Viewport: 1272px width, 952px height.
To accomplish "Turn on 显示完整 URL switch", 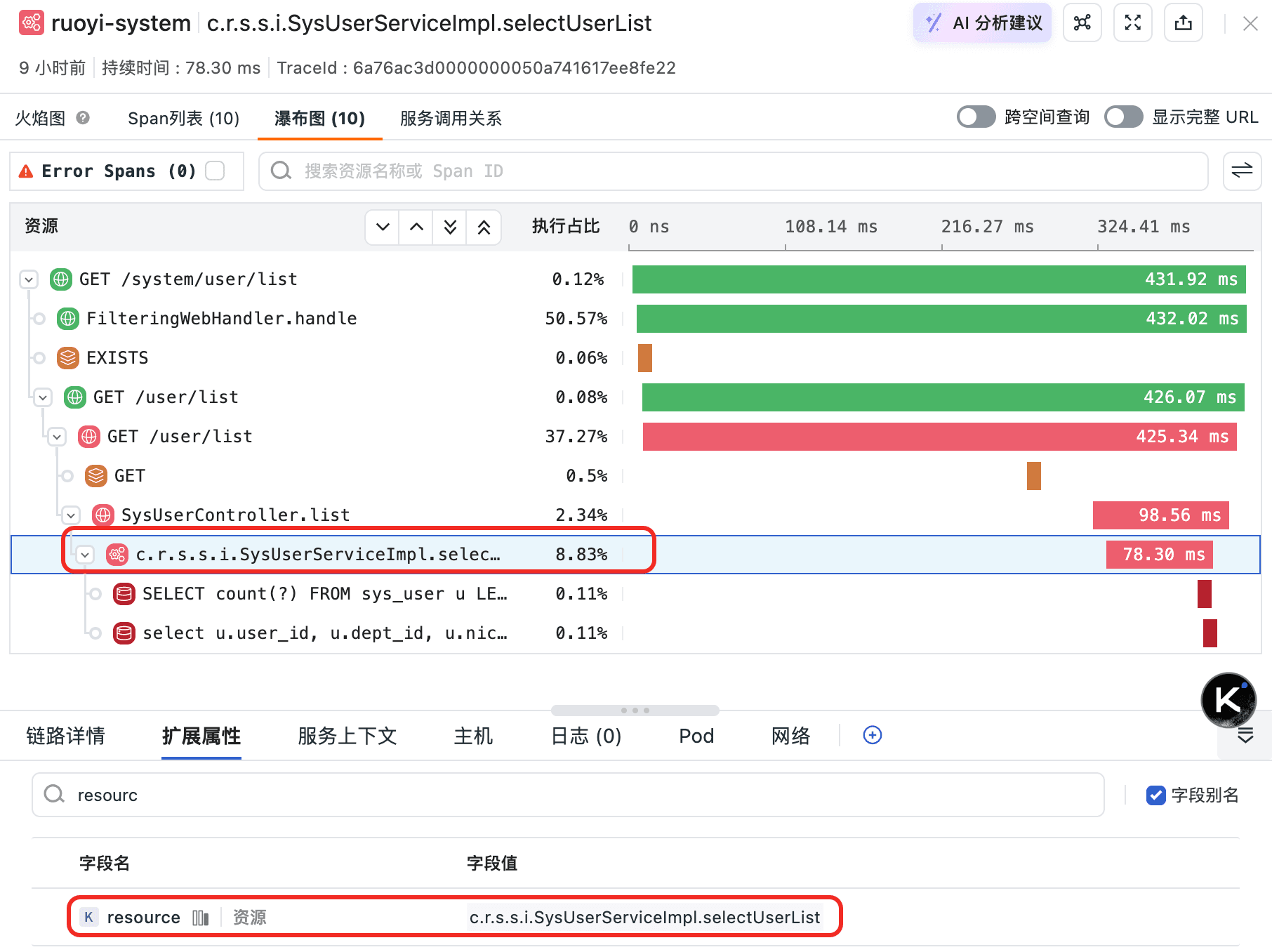I will 1123,117.
